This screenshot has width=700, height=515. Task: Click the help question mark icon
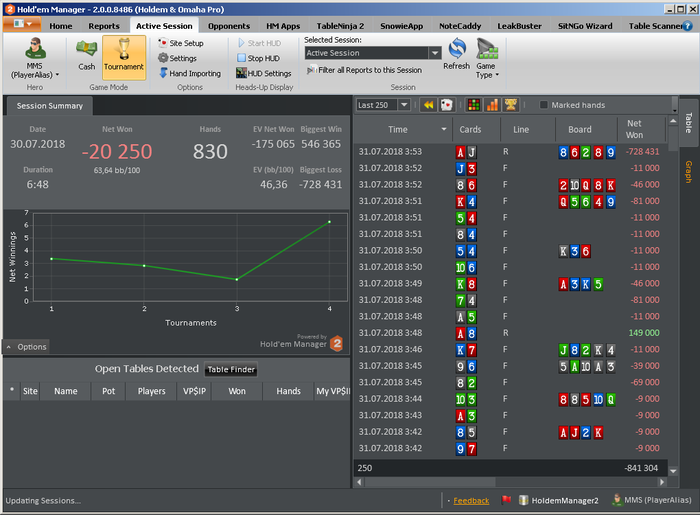coord(688,26)
